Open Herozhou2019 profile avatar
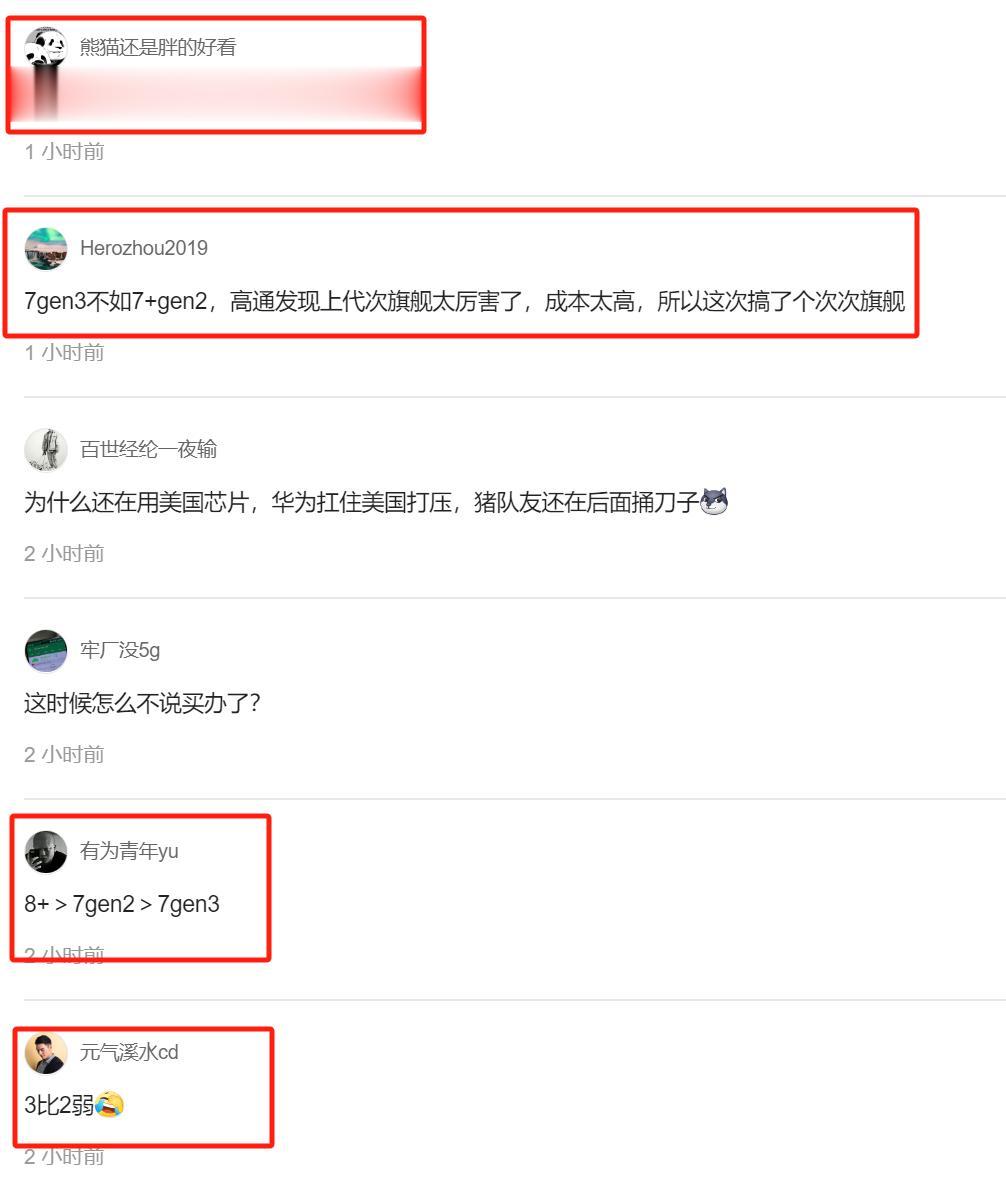This screenshot has width=1006, height=1183. pyautogui.click(x=45, y=248)
